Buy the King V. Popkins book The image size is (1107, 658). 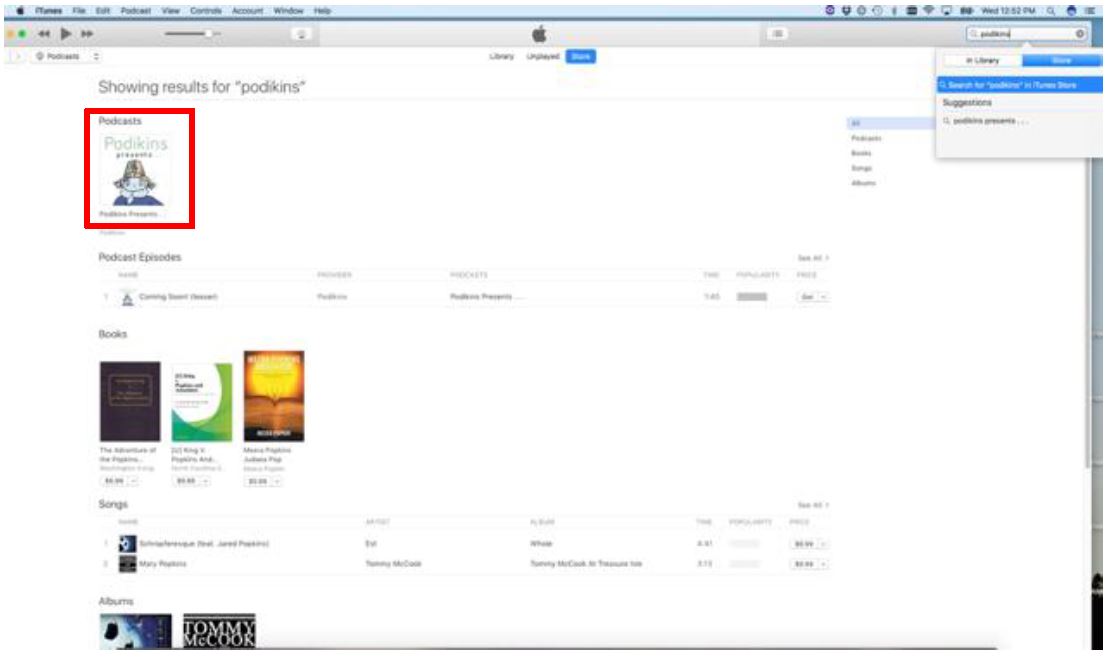click(186, 481)
